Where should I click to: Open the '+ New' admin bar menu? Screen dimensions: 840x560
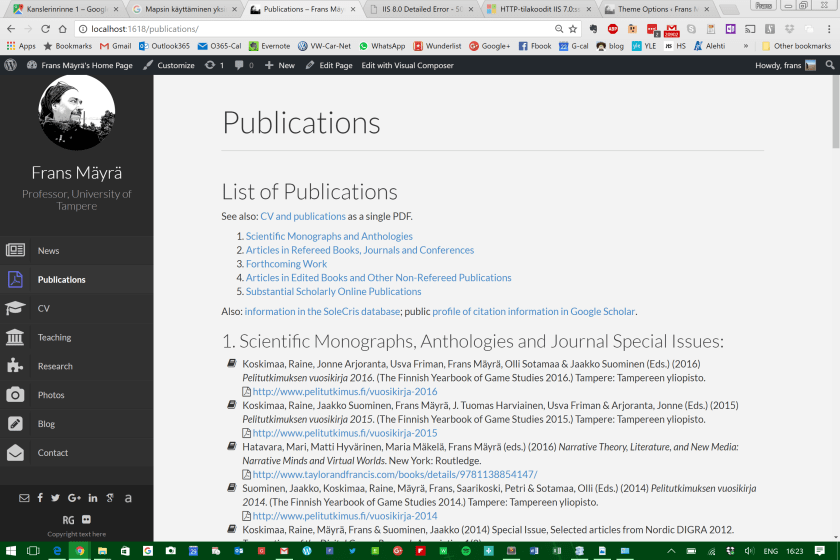coord(280,65)
